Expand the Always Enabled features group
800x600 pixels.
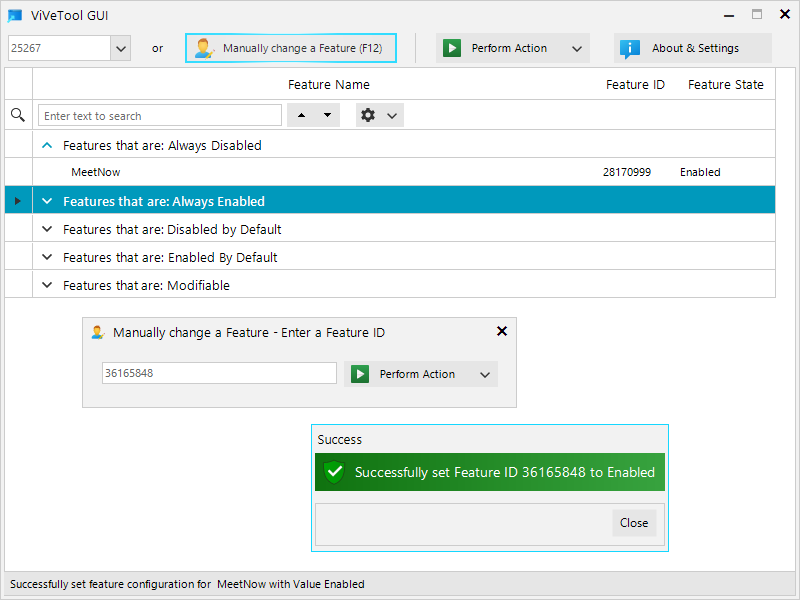pos(47,201)
